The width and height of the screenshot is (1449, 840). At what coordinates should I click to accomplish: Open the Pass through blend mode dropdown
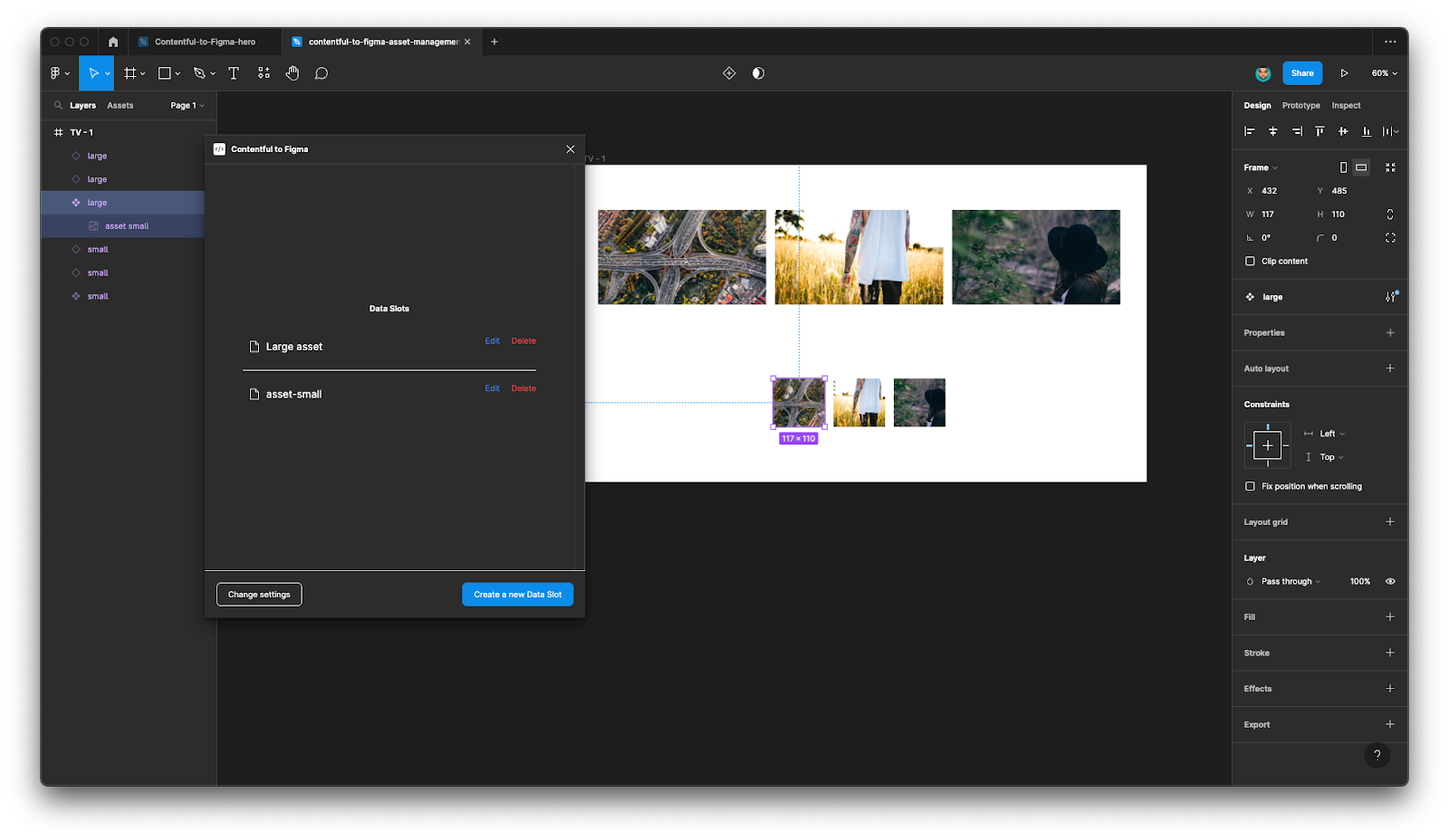pos(1284,581)
